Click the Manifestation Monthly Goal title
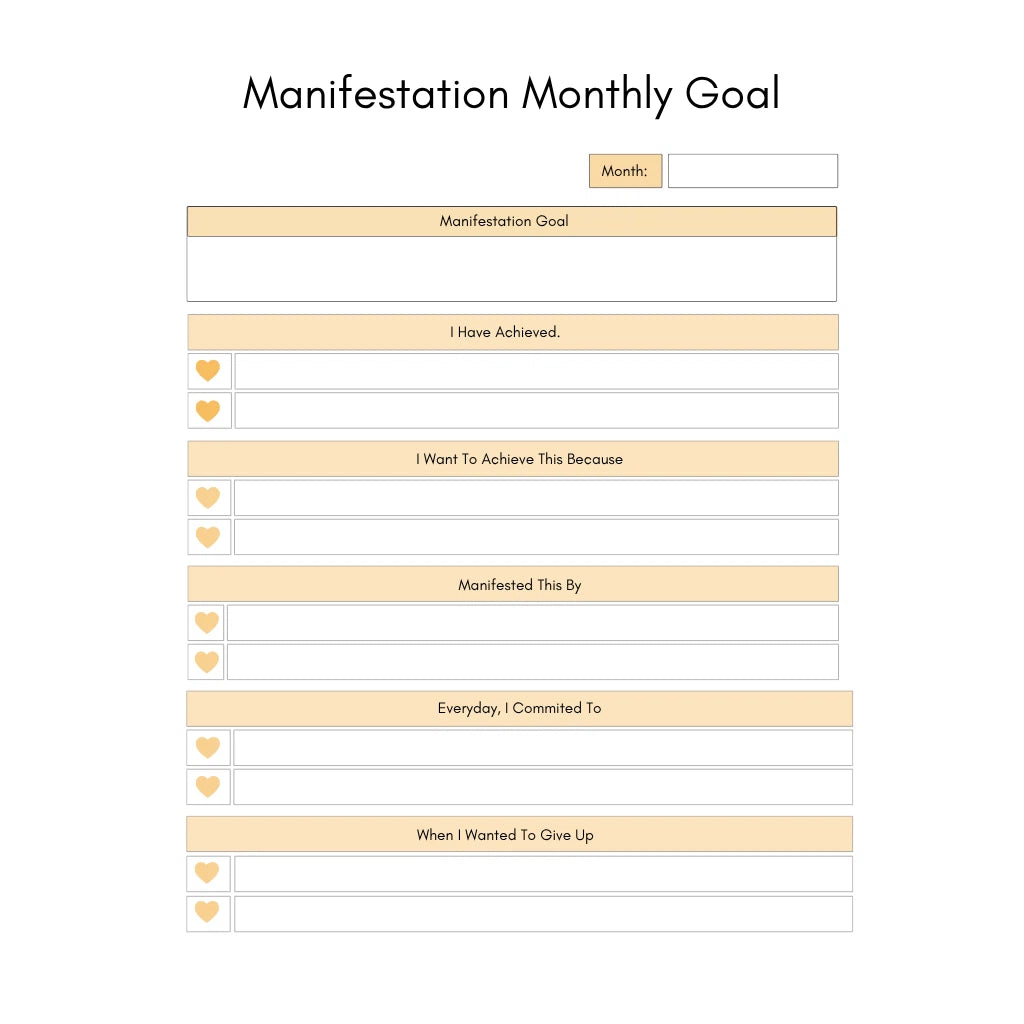 pos(511,95)
